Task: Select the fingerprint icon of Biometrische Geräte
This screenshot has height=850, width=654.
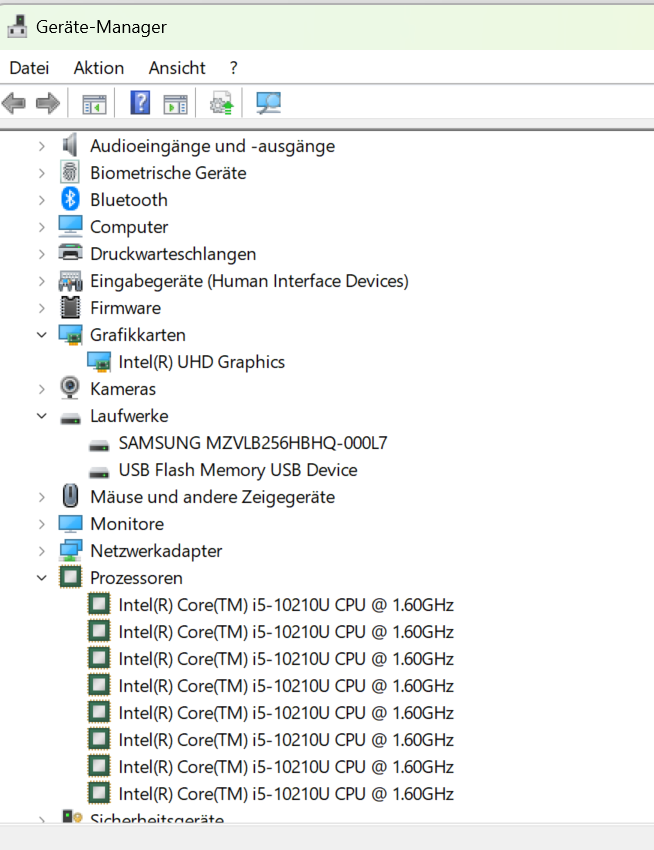Action: [x=70, y=172]
